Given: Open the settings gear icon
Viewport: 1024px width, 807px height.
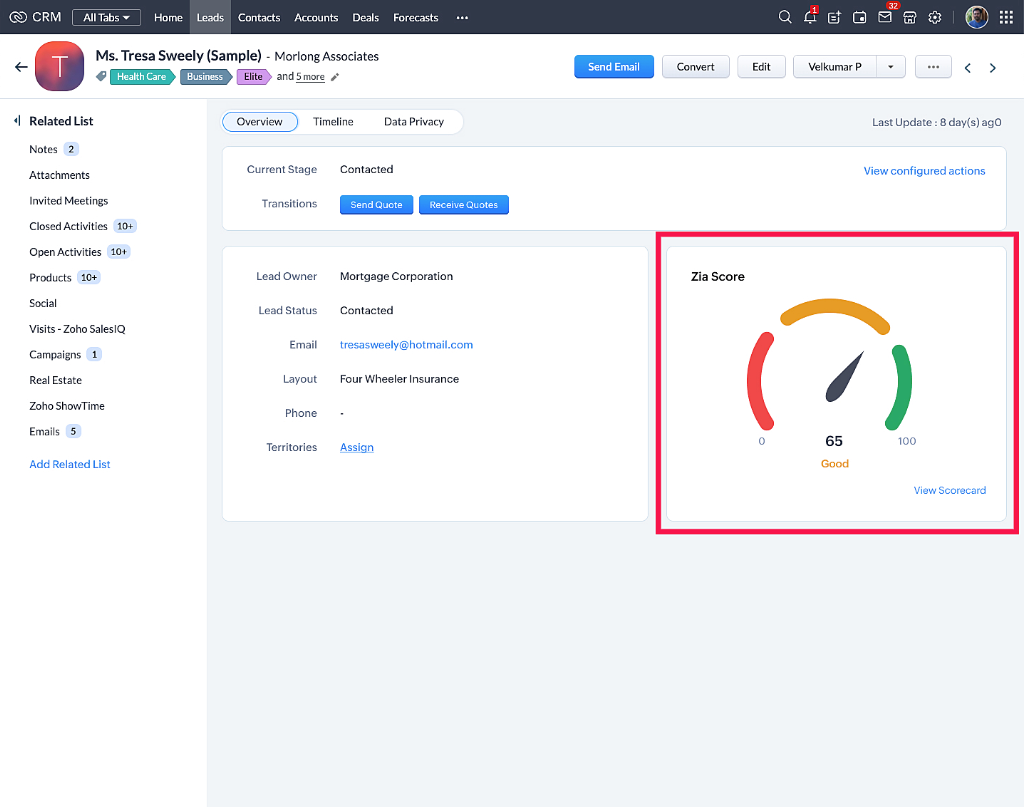Looking at the screenshot, I should [935, 17].
